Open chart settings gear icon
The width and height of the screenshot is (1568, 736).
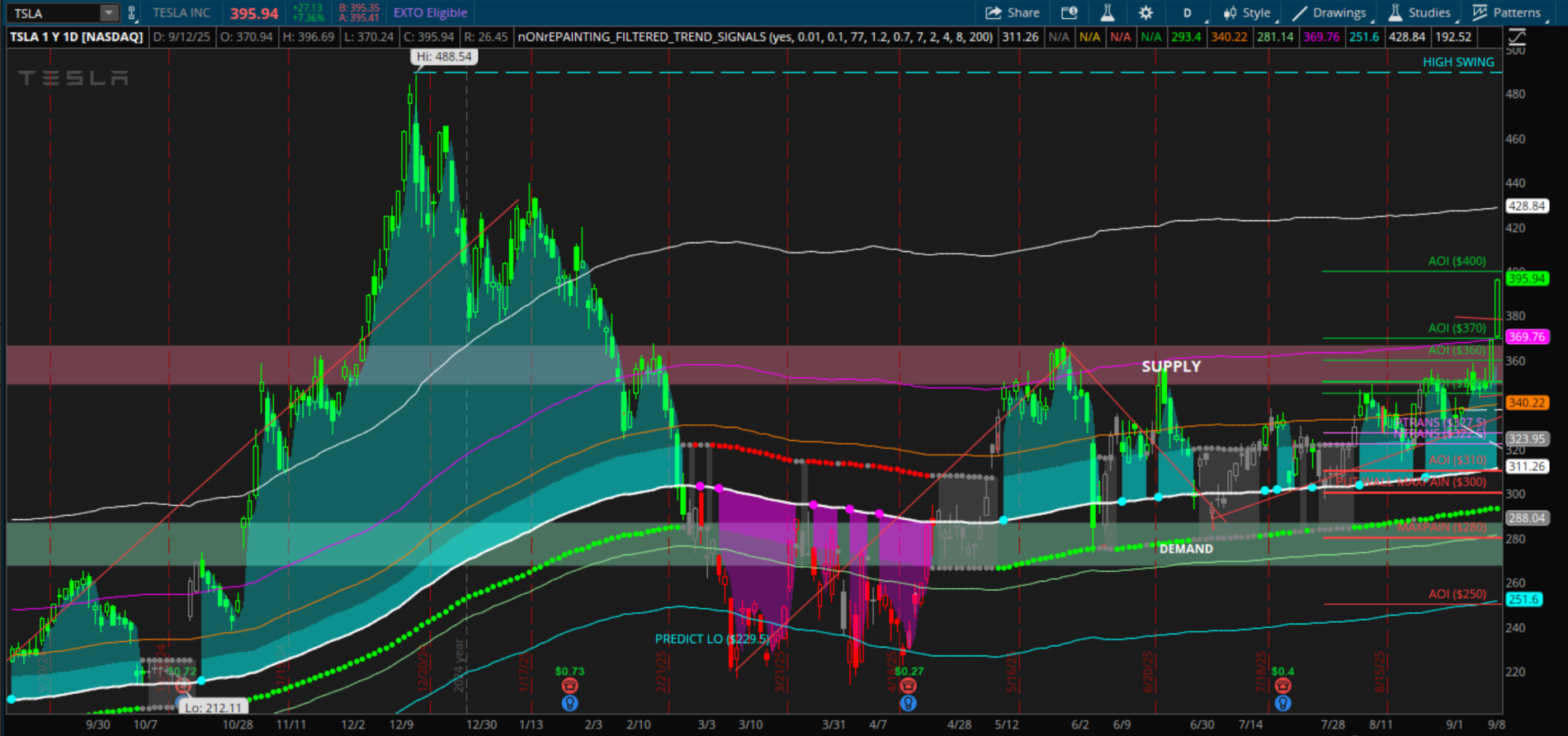(1145, 12)
